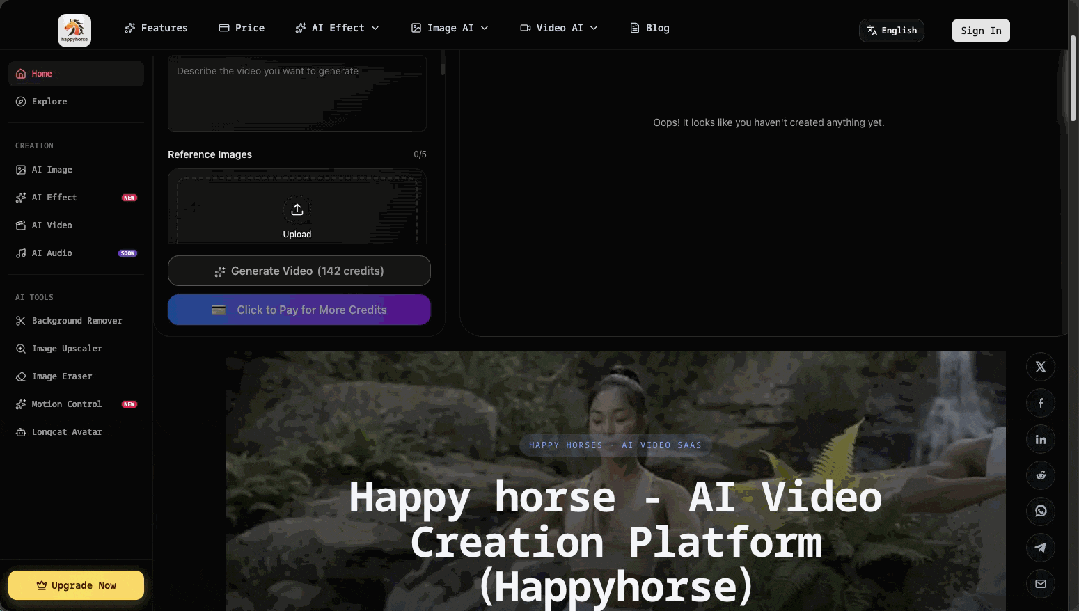This screenshot has height=611, width=1079.
Task: Click the Sign In button
Action: click(981, 30)
